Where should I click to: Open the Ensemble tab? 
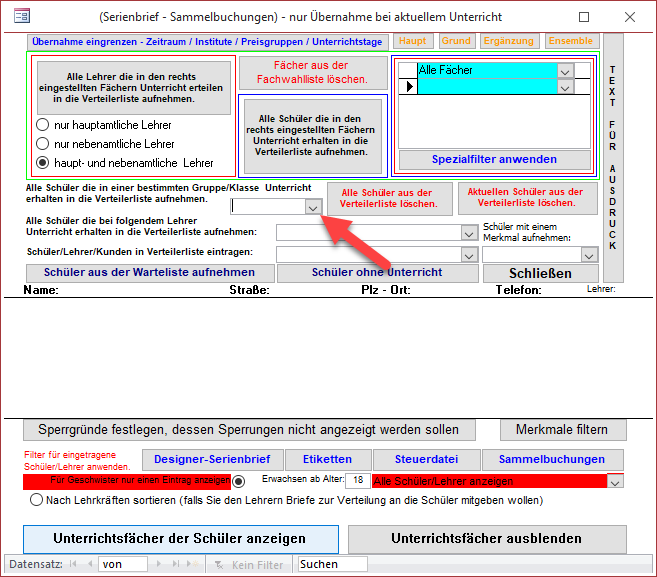[570, 41]
